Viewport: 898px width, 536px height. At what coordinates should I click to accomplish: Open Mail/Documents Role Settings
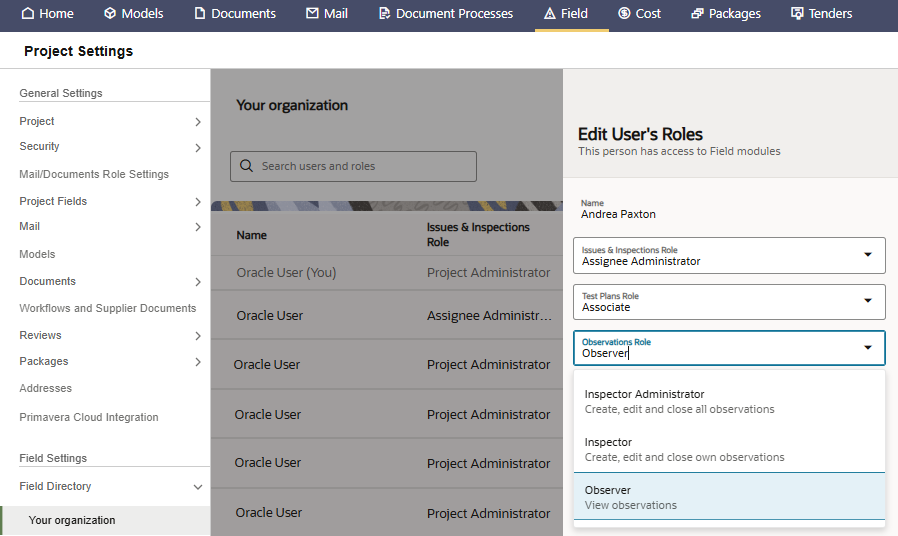[94, 174]
